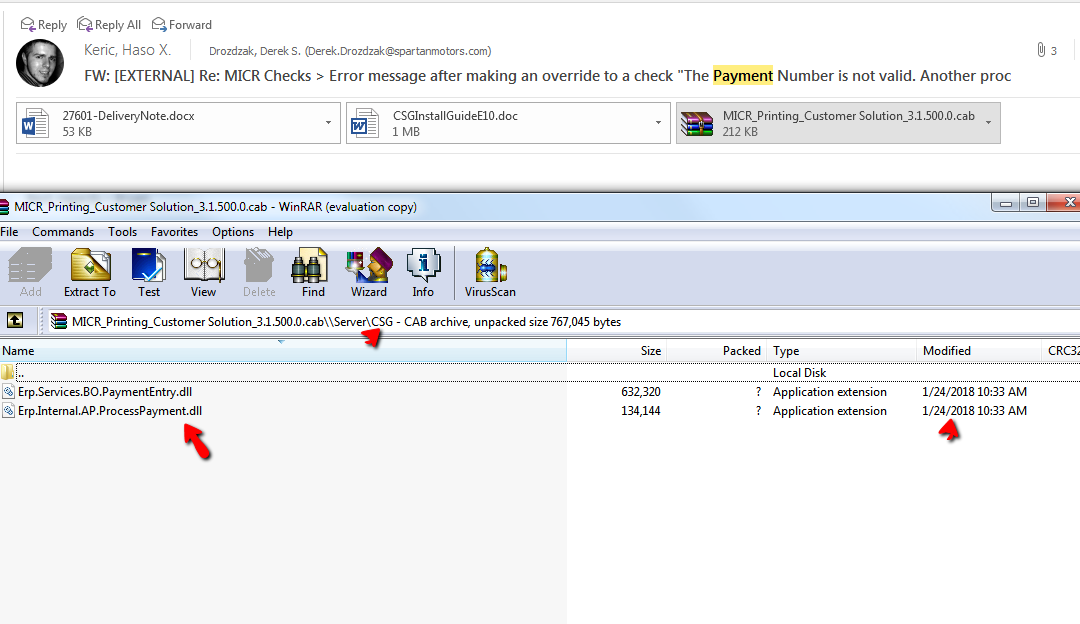Viewport: 1080px width, 624px height.
Task: Click the Info toolbar icon
Action: (423, 273)
